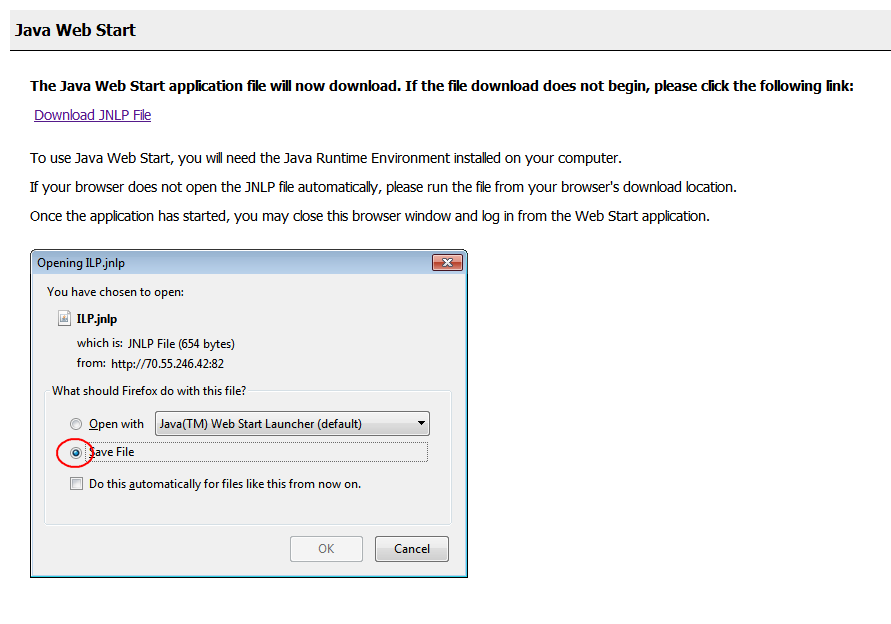Screen dimensions: 891x624
Task: Click the What should Firefox do label
Action: [x=149, y=391]
